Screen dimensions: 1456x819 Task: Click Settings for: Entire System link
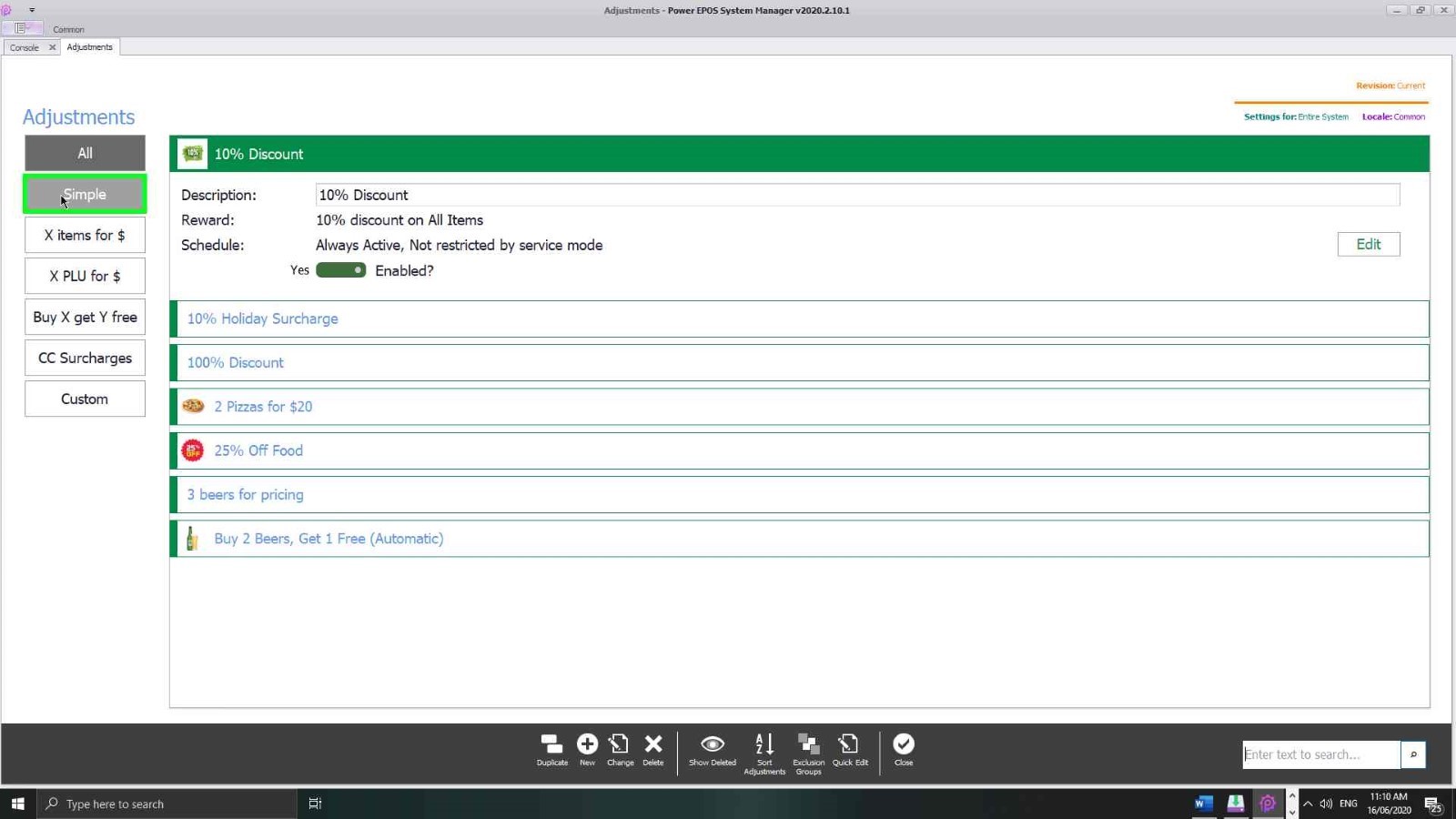tap(1296, 116)
